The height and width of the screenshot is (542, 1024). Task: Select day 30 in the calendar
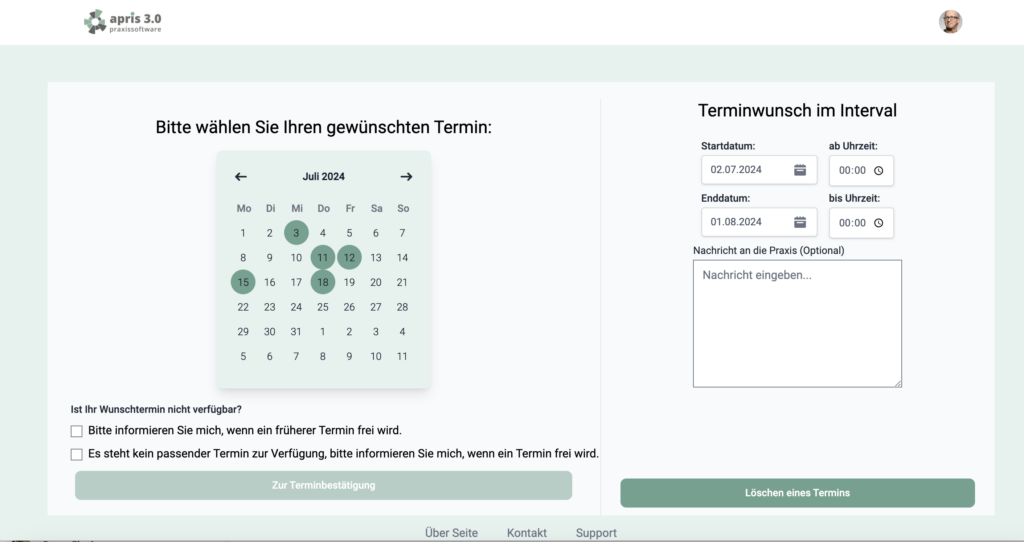(270, 332)
